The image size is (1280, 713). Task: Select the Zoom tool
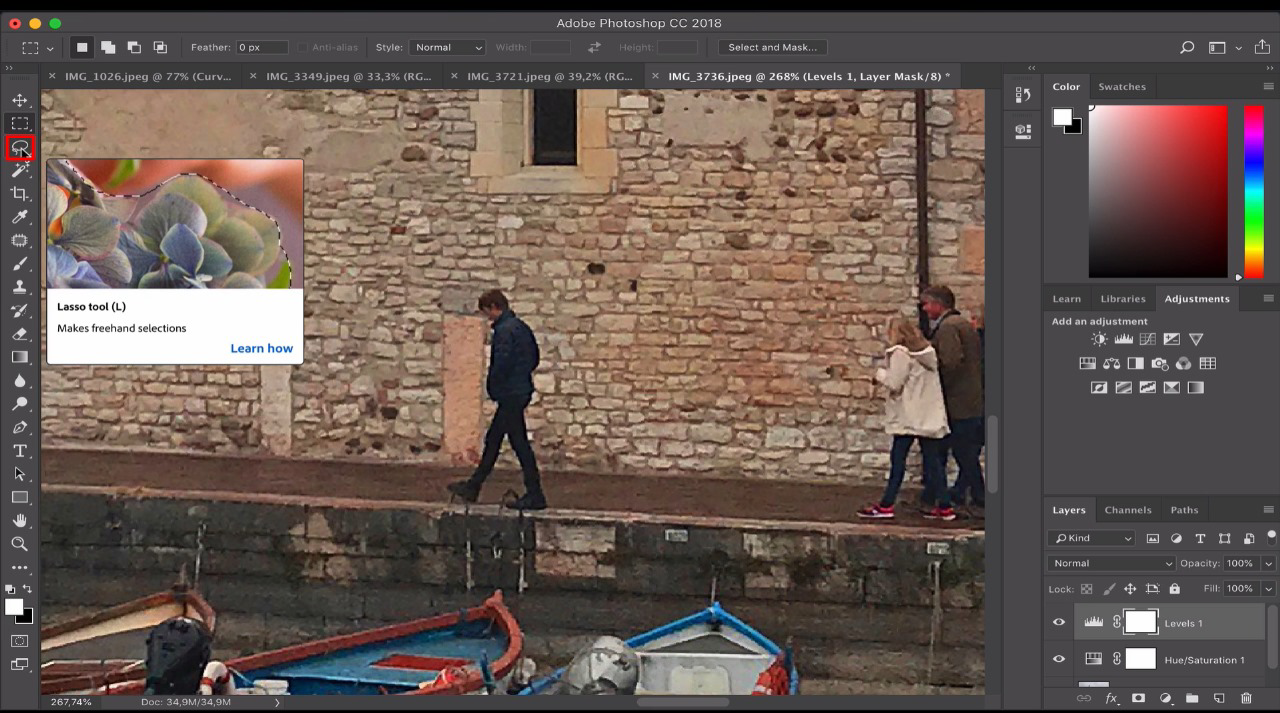point(19,543)
